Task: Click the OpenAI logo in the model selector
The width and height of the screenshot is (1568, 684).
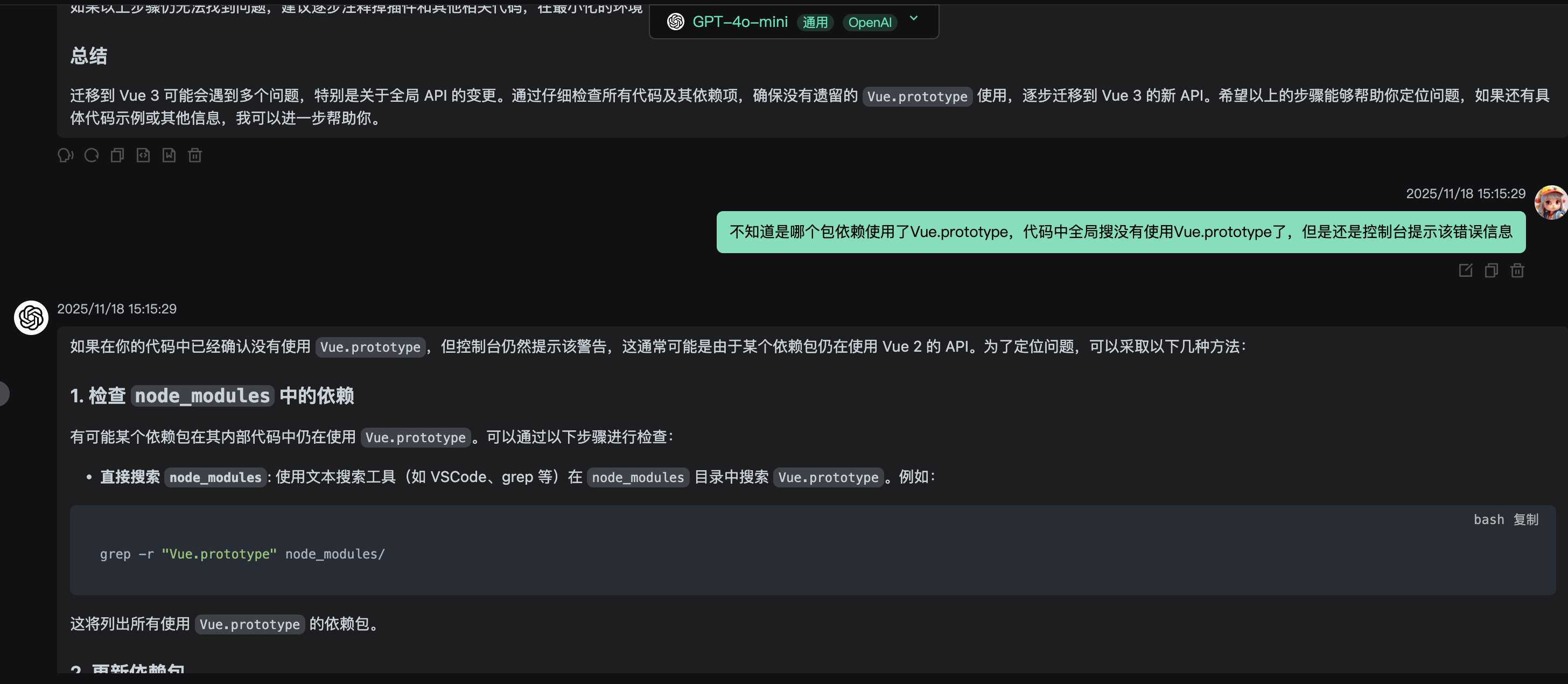Action: click(x=676, y=22)
